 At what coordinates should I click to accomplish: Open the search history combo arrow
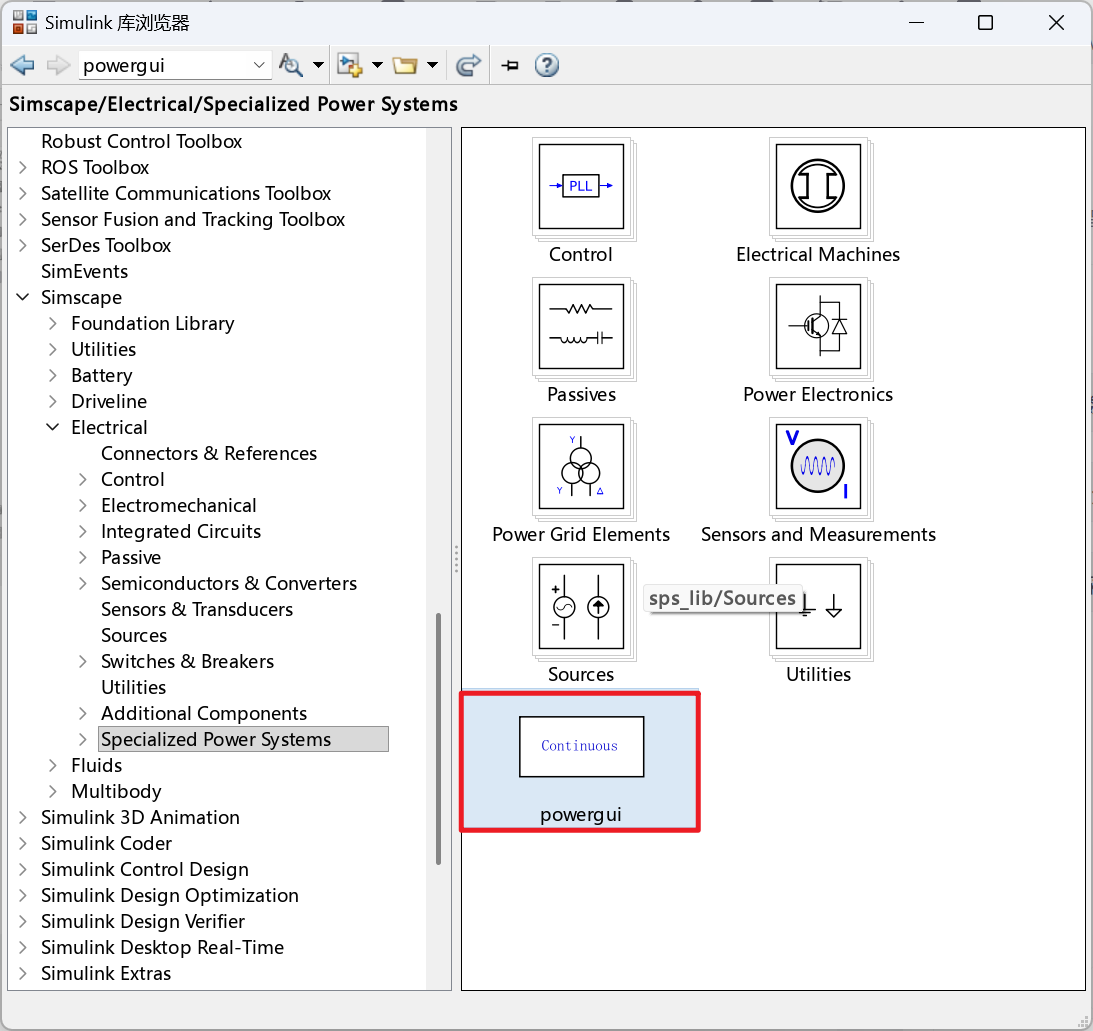tap(259, 66)
